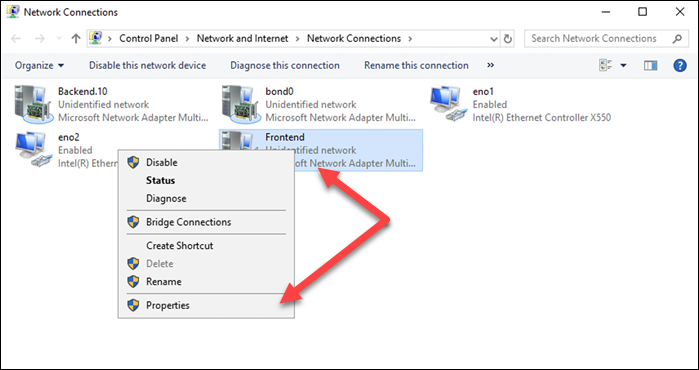699x370 pixels.
Task: Click the Backend.10 connection name
Action: click(x=82, y=91)
